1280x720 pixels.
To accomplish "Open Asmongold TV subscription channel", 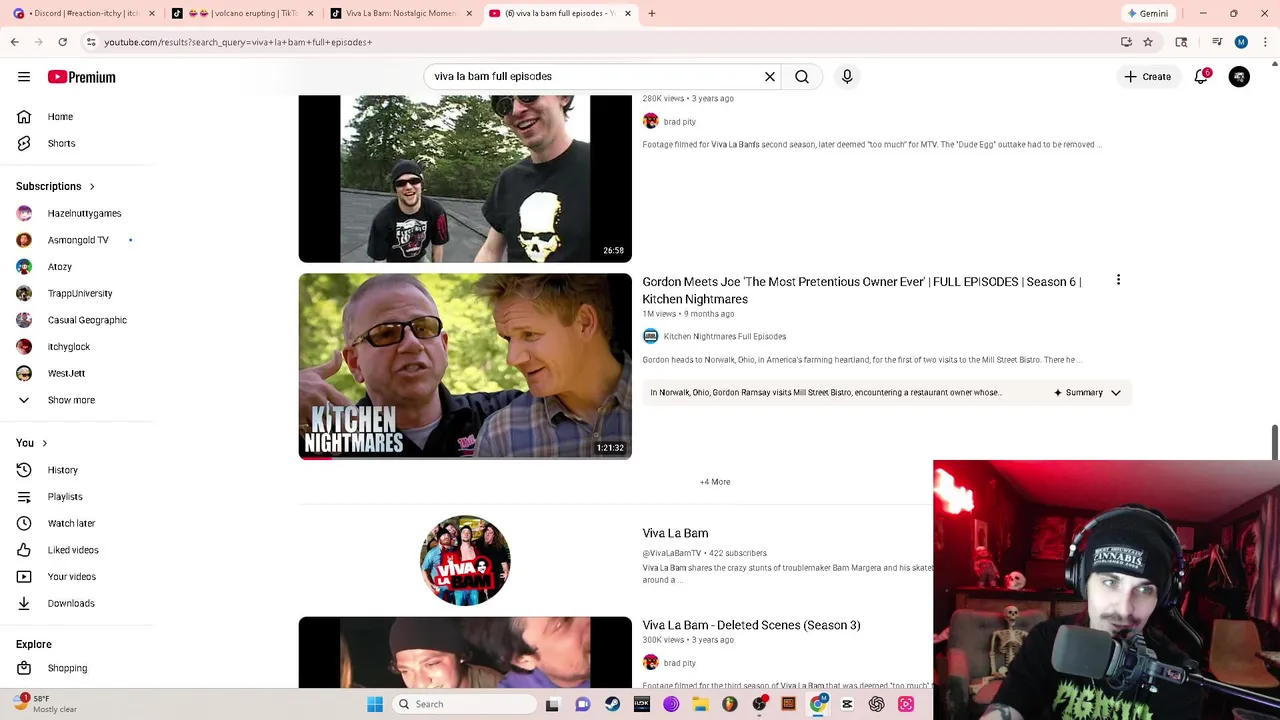I will click(x=77, y=240).
